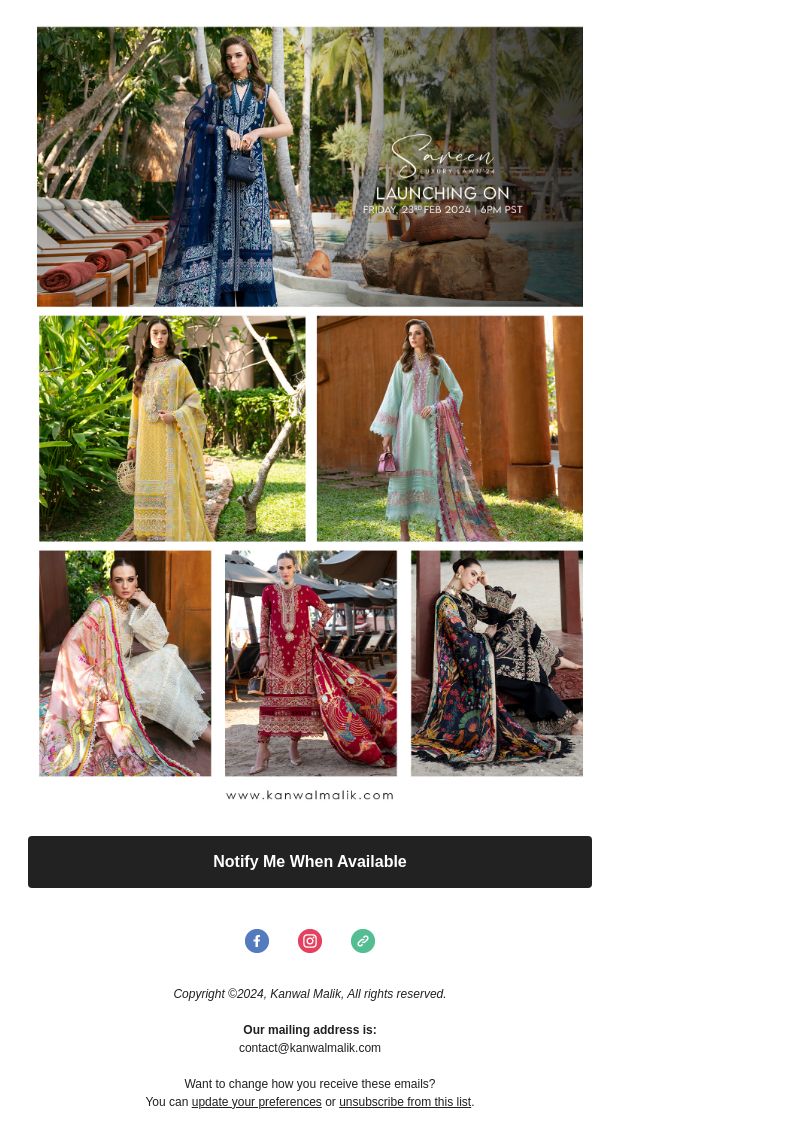
Task: Click the launch date Friday 23rd Feb text
Action: coord(442,209)
